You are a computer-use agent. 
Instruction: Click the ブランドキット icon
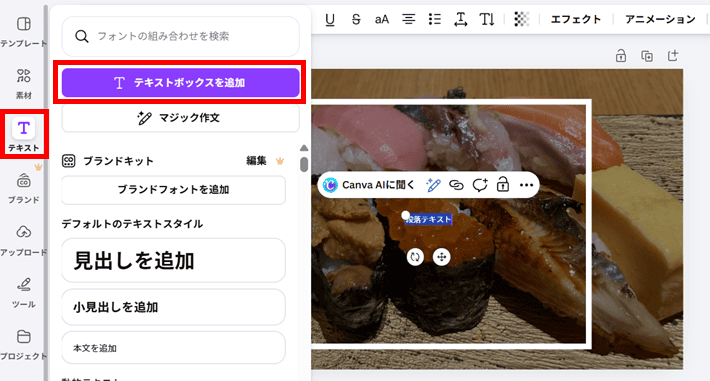69,161
